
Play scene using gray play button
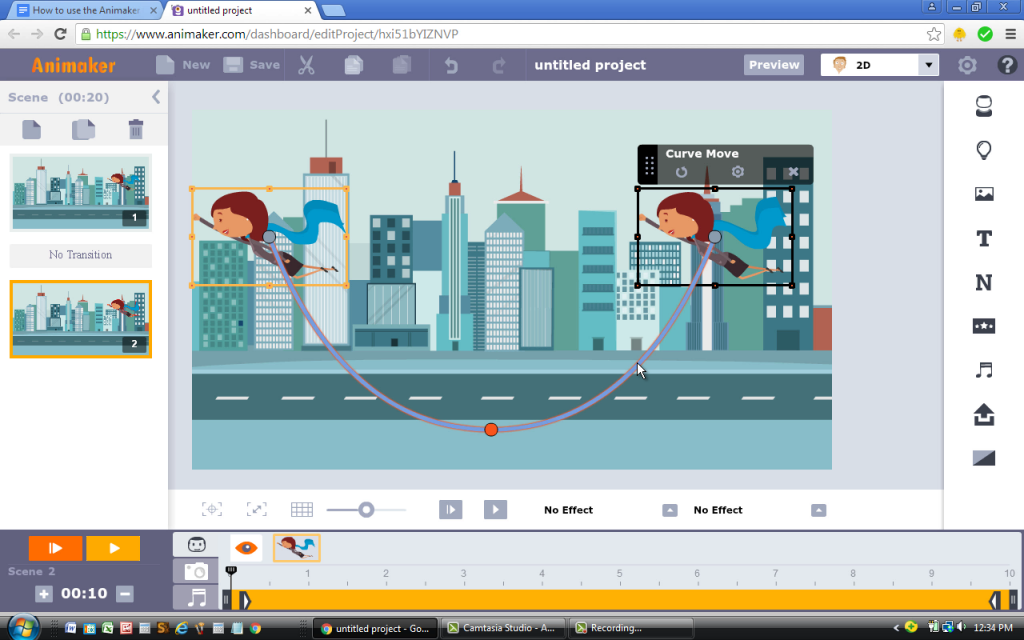[495, 509]
